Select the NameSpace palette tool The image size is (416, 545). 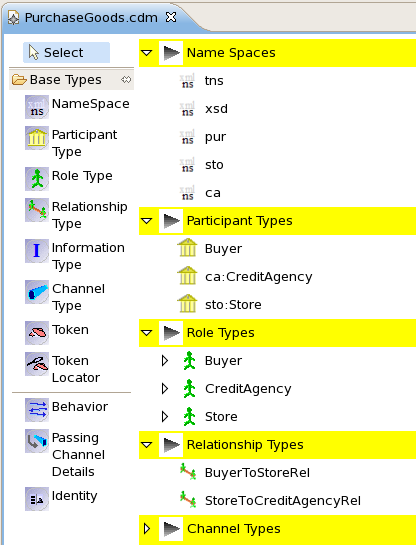[78, 107]
